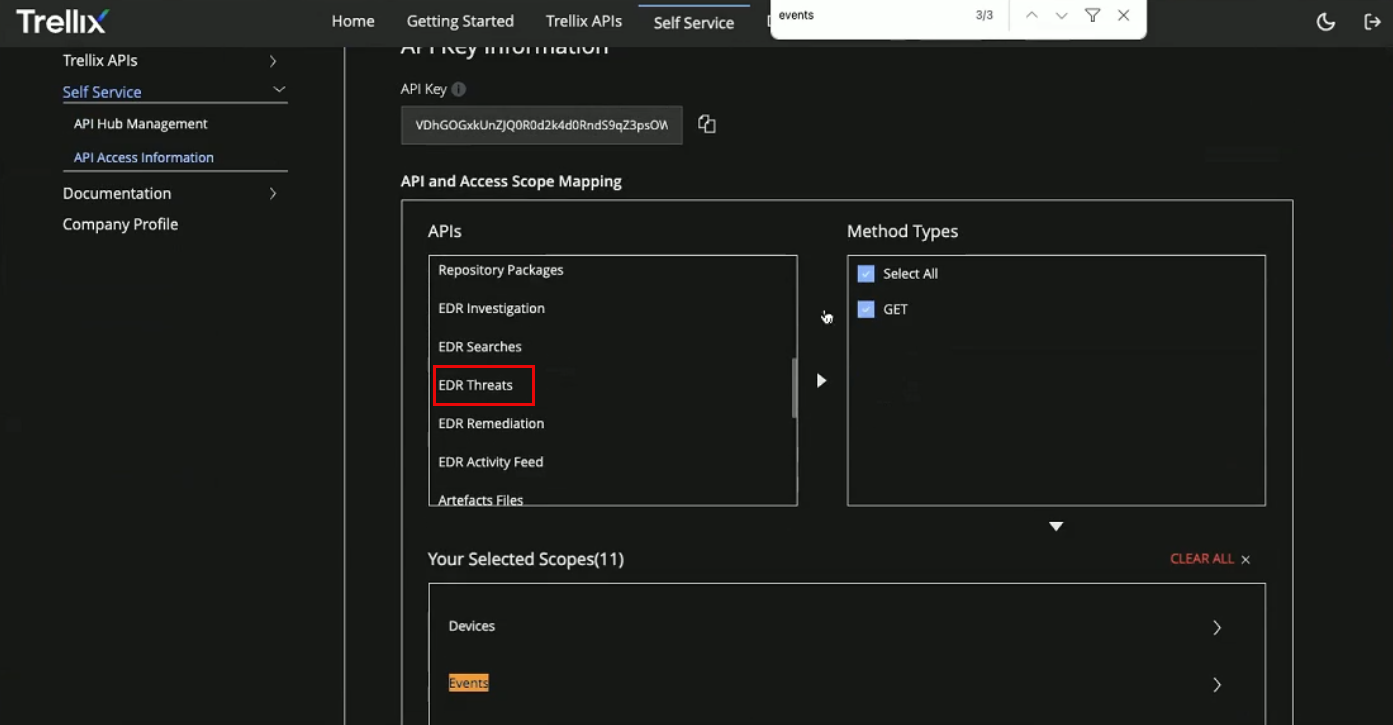Open find filter options icon
The height and width of the screenshot is (725, 1393).
[1093, 16]
